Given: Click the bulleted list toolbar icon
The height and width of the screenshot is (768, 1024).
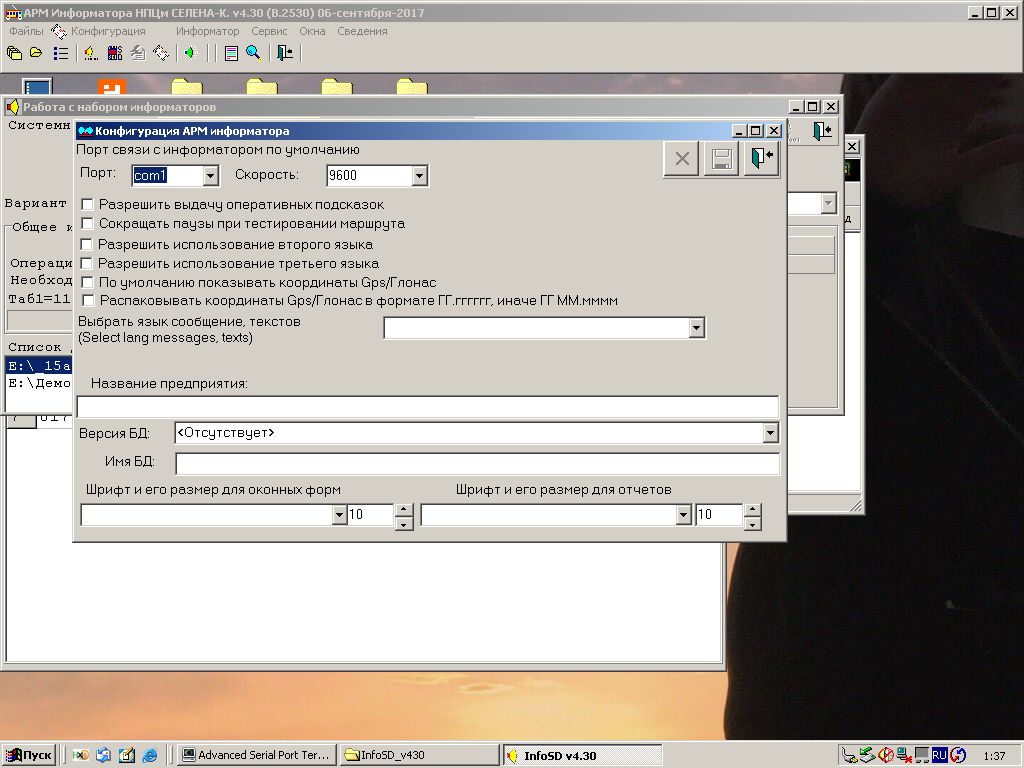Looking at the screenshot, I should (61, 53).
